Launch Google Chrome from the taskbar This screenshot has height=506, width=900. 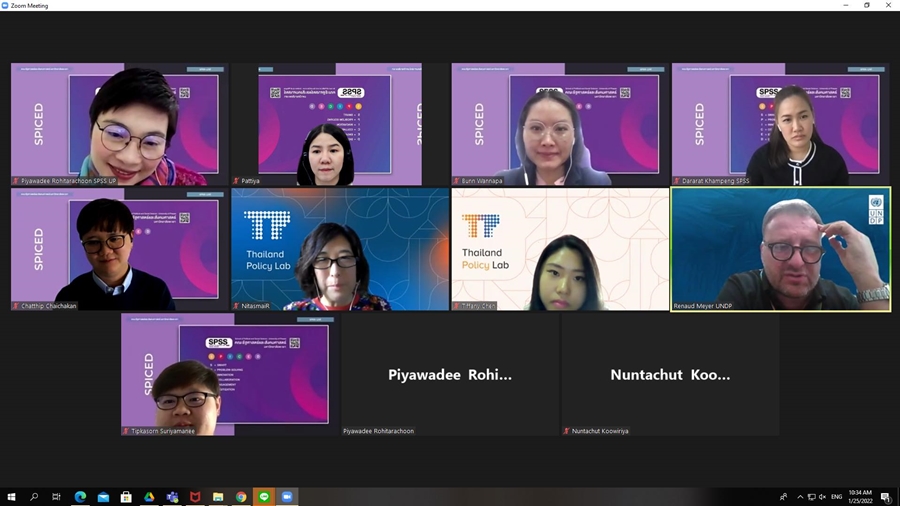tap(241, 497)
